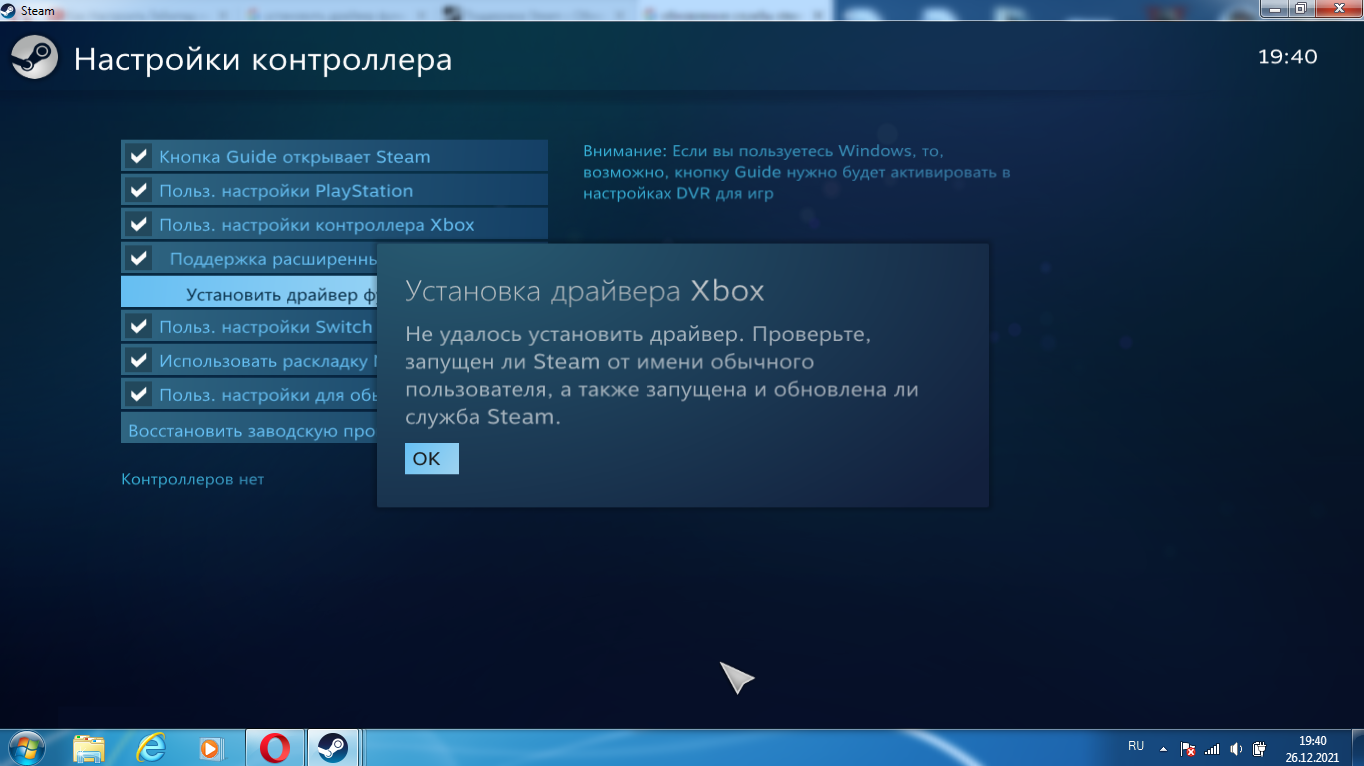The image size is (1364, 766).
Task: Click the Steam title bar icon
Action: point(8,11)
